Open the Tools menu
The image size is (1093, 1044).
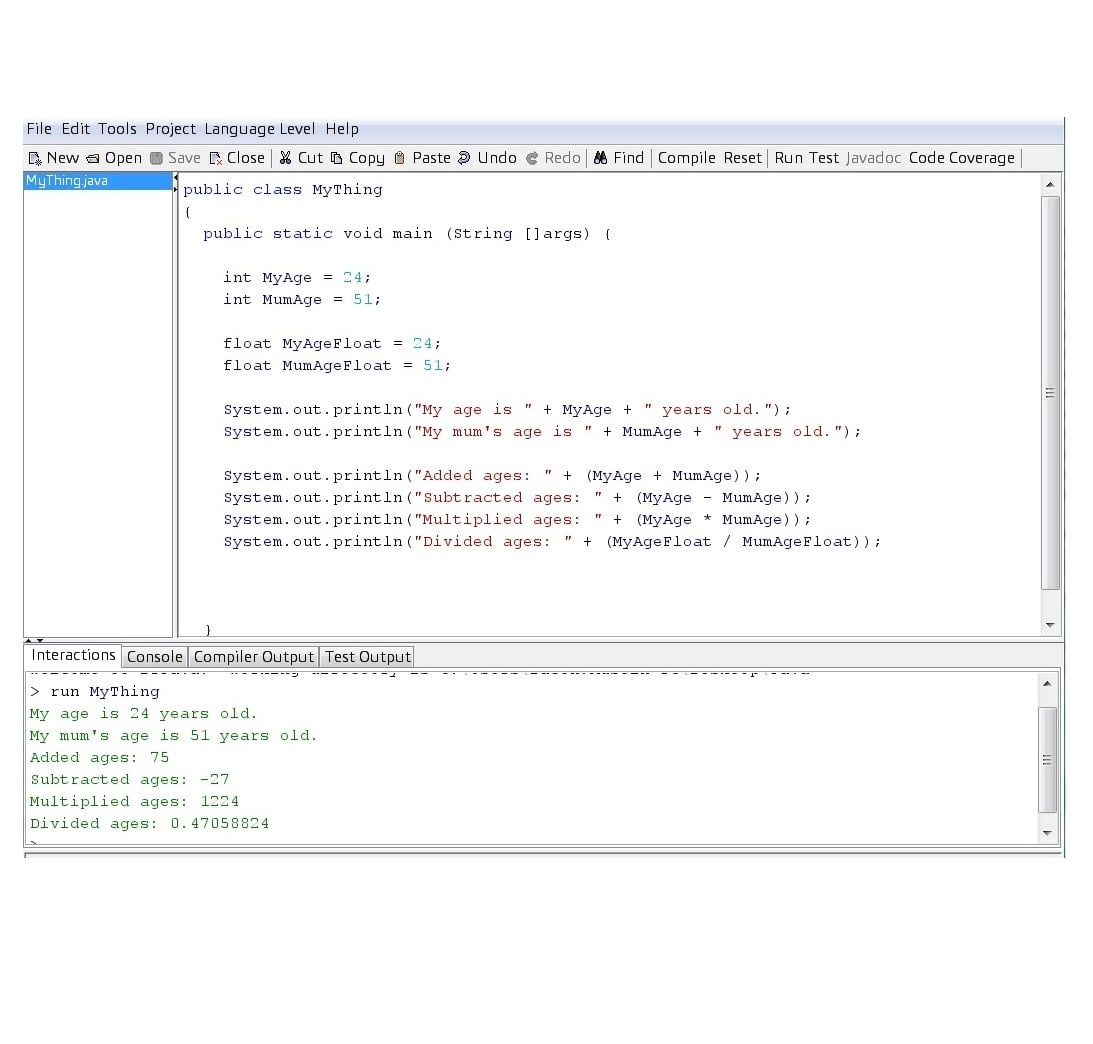tap(117, 129)
